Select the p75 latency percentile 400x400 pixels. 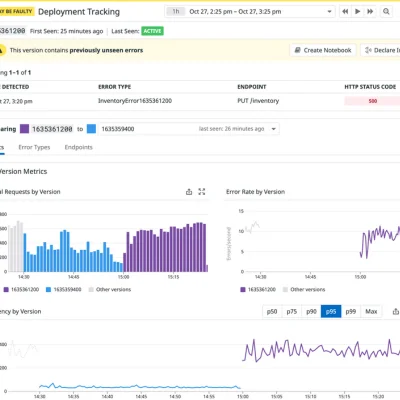[x=292, y=311]
